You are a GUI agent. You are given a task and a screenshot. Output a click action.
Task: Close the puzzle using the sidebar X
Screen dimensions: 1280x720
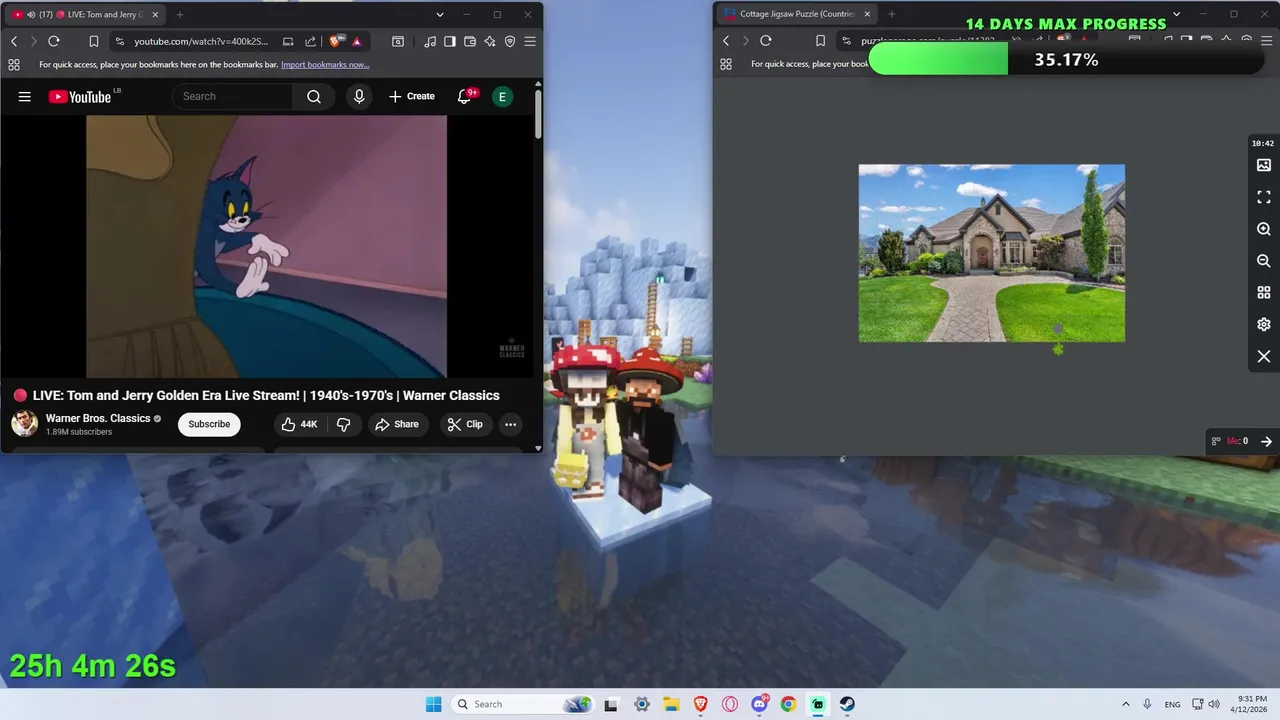pyautogui.click(x=1264, y=357)
